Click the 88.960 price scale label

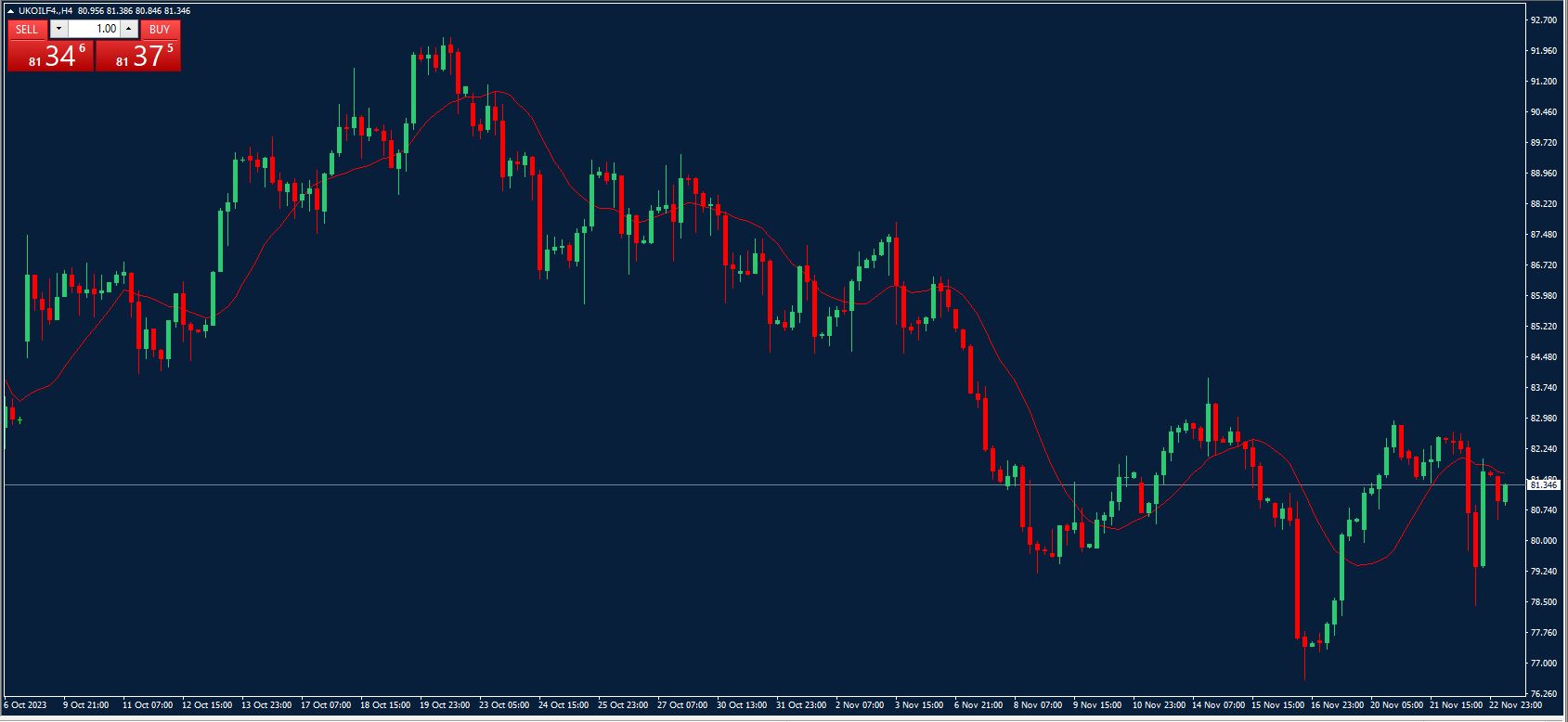point(1543,174)
